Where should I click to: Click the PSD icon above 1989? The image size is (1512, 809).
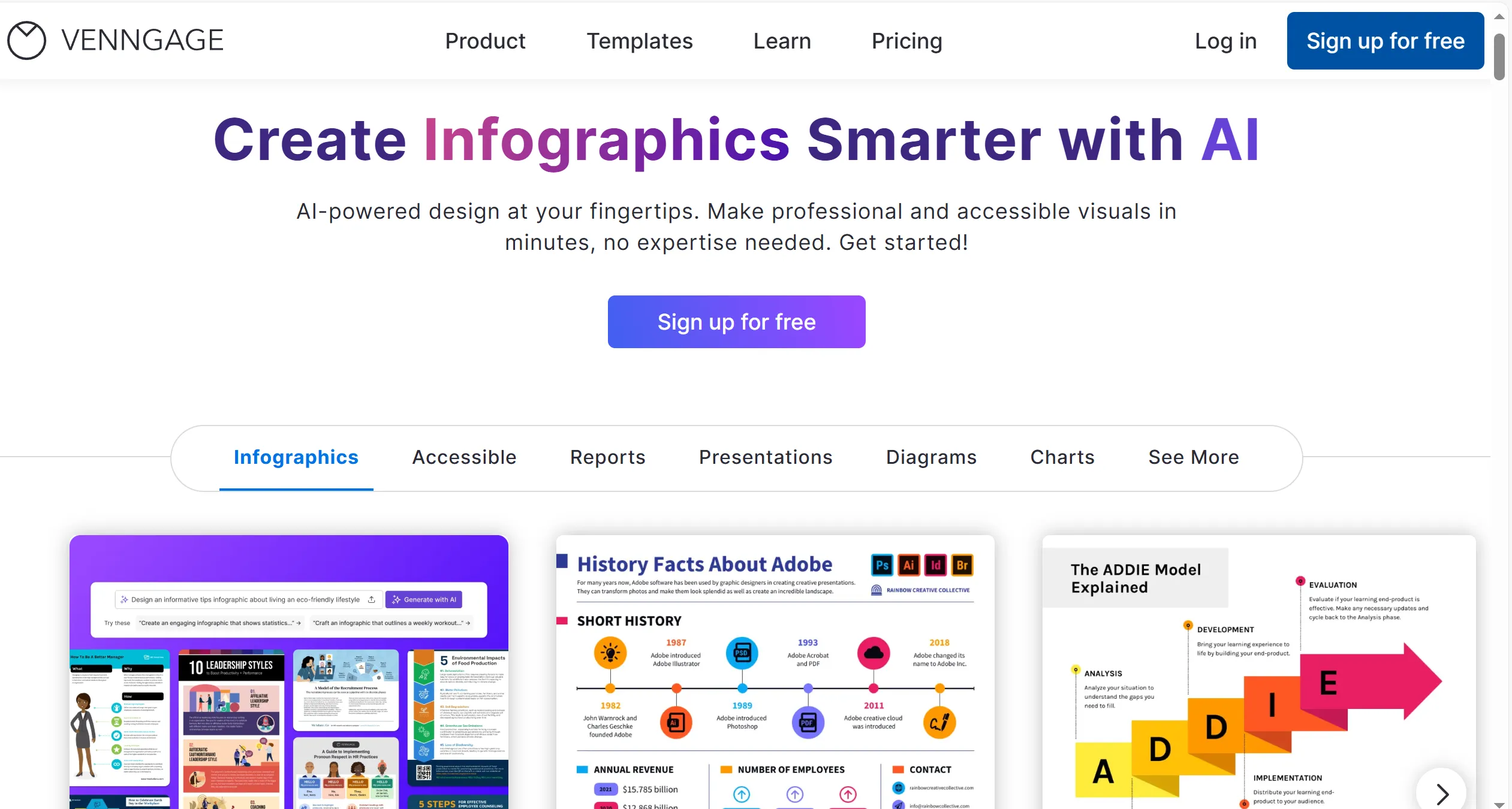742,653
